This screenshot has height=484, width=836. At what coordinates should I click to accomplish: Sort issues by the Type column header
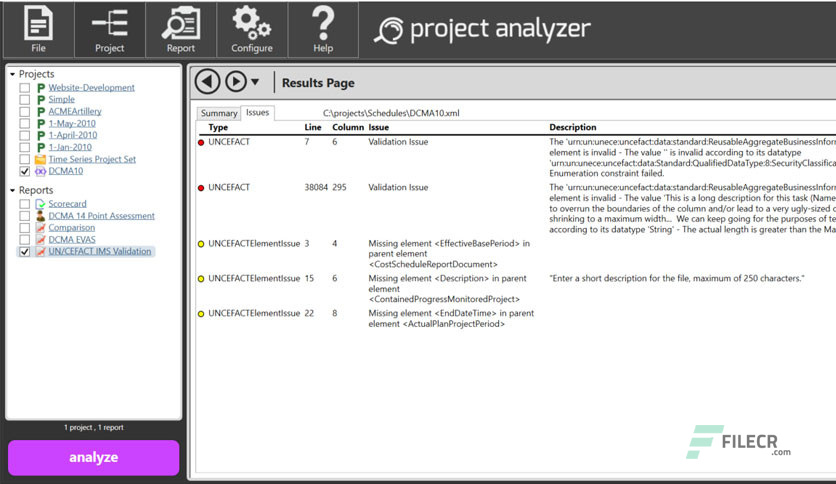tap(218, 127)
